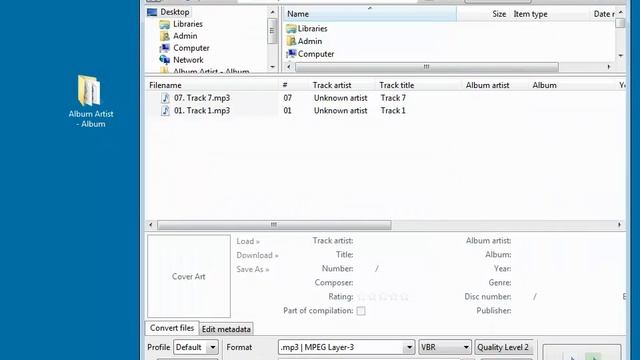Open the VBR bitrate mode dropdown

445,347
